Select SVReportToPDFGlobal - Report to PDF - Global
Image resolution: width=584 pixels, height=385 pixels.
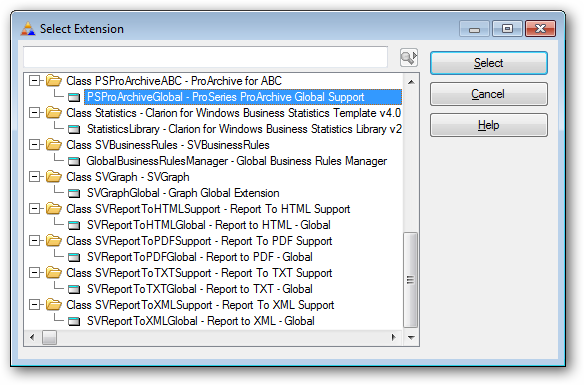pyautogui.click(x=199, y=257)
